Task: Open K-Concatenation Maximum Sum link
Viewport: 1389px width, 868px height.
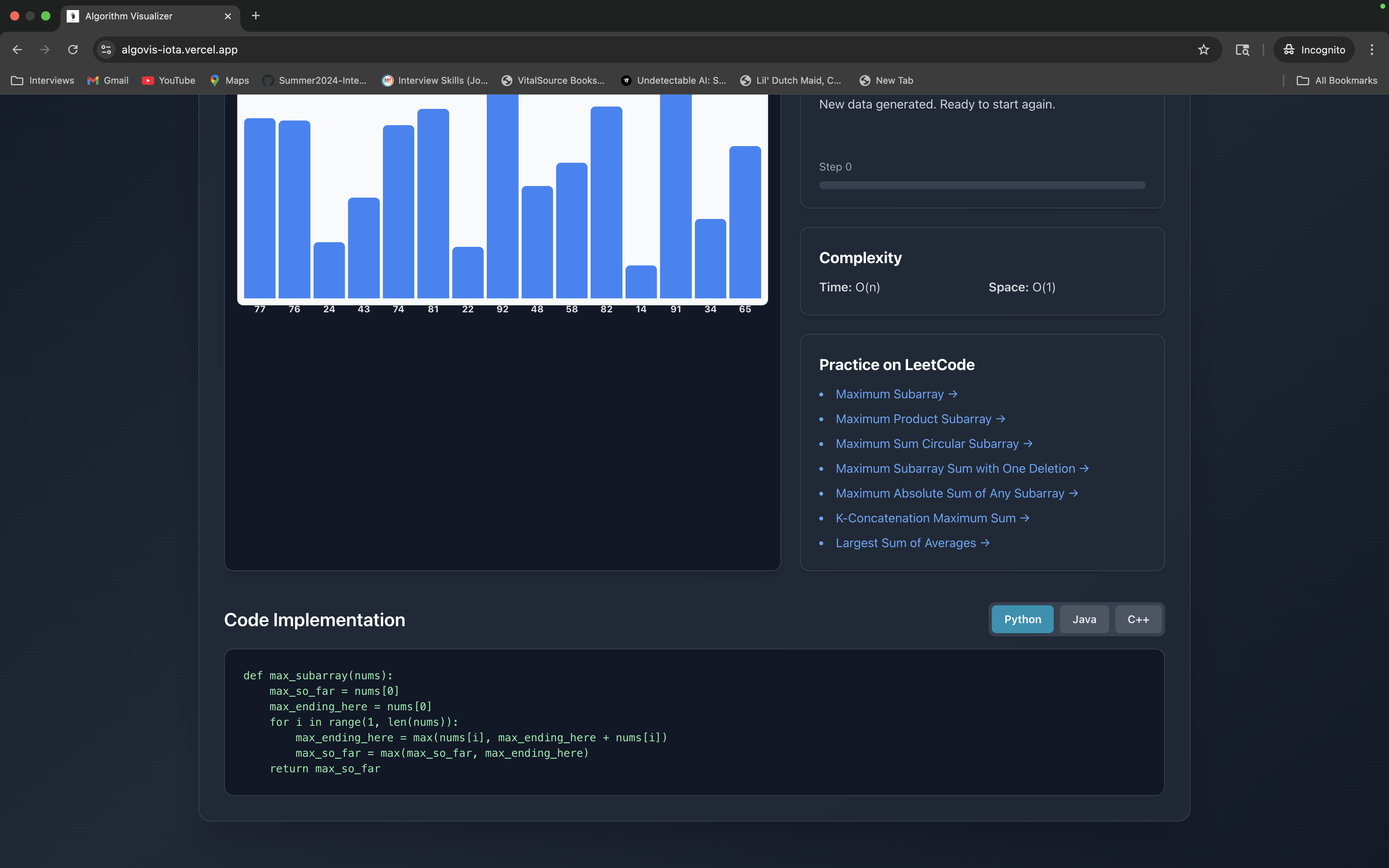Action: tap(932, 518)
